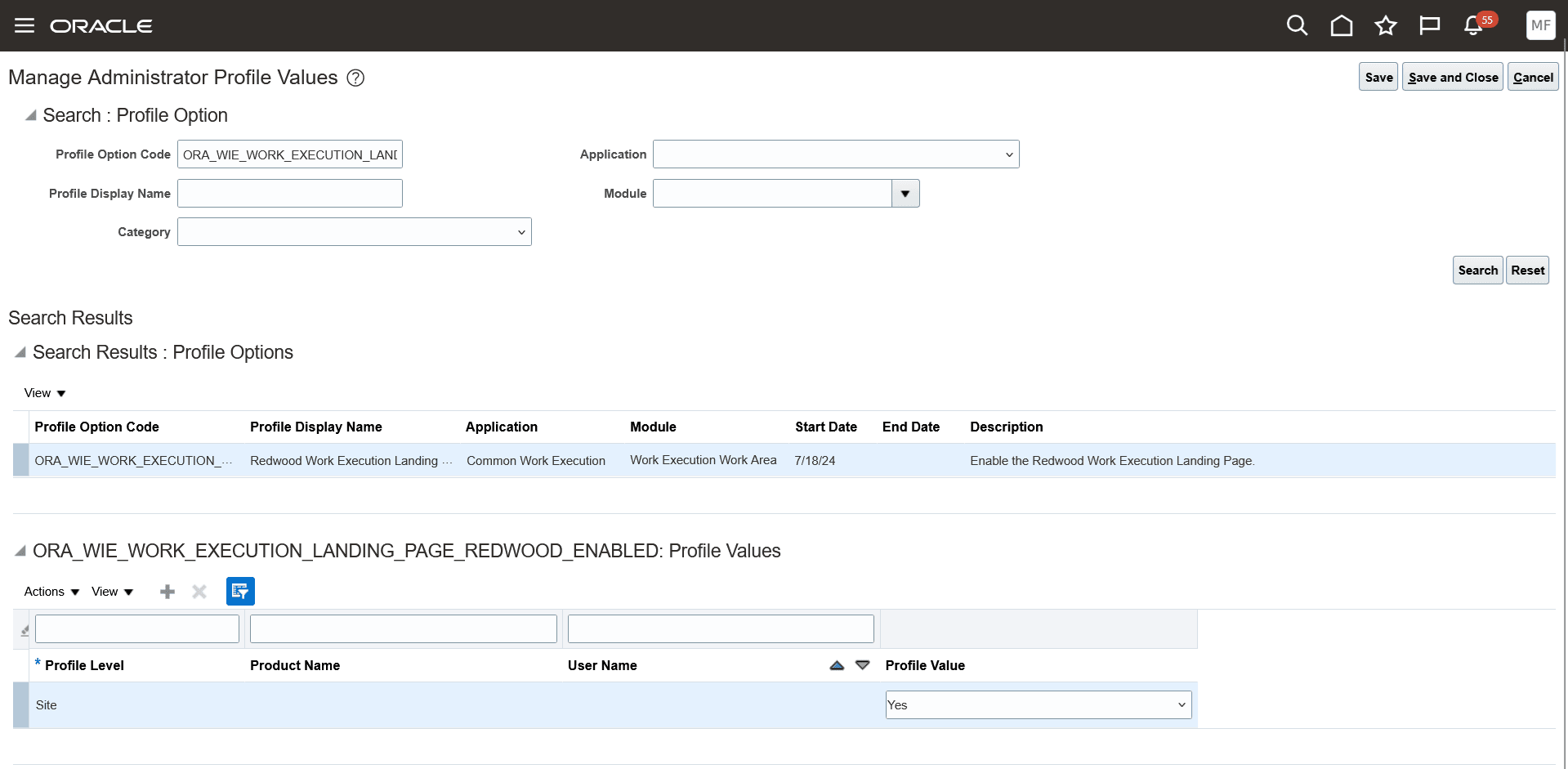Screen dimensions: 1568x769
Task: Click the Profile Value column header
Action: coord(925,665)
